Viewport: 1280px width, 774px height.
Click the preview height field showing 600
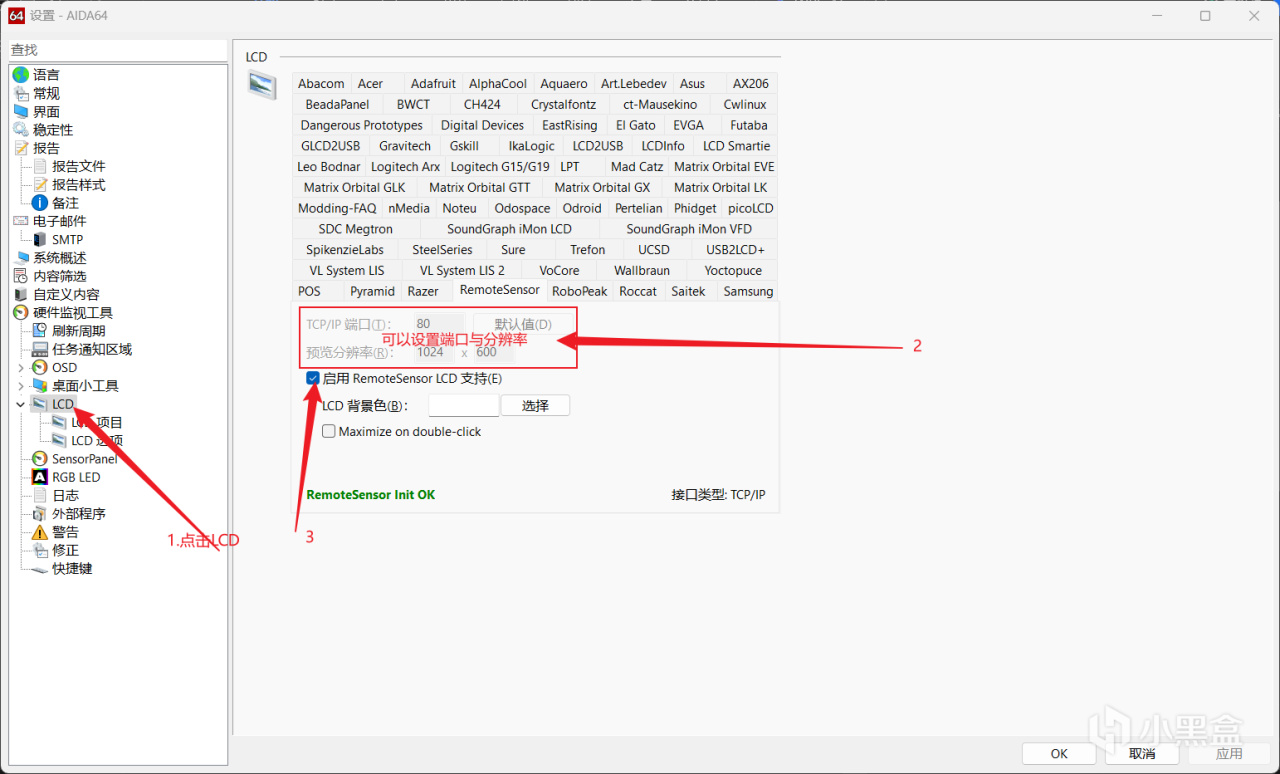[492, 352]
